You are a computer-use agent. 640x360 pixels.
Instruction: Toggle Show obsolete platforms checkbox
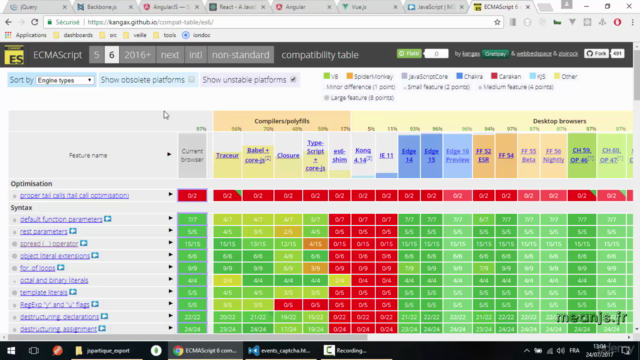tap(191, 80)
